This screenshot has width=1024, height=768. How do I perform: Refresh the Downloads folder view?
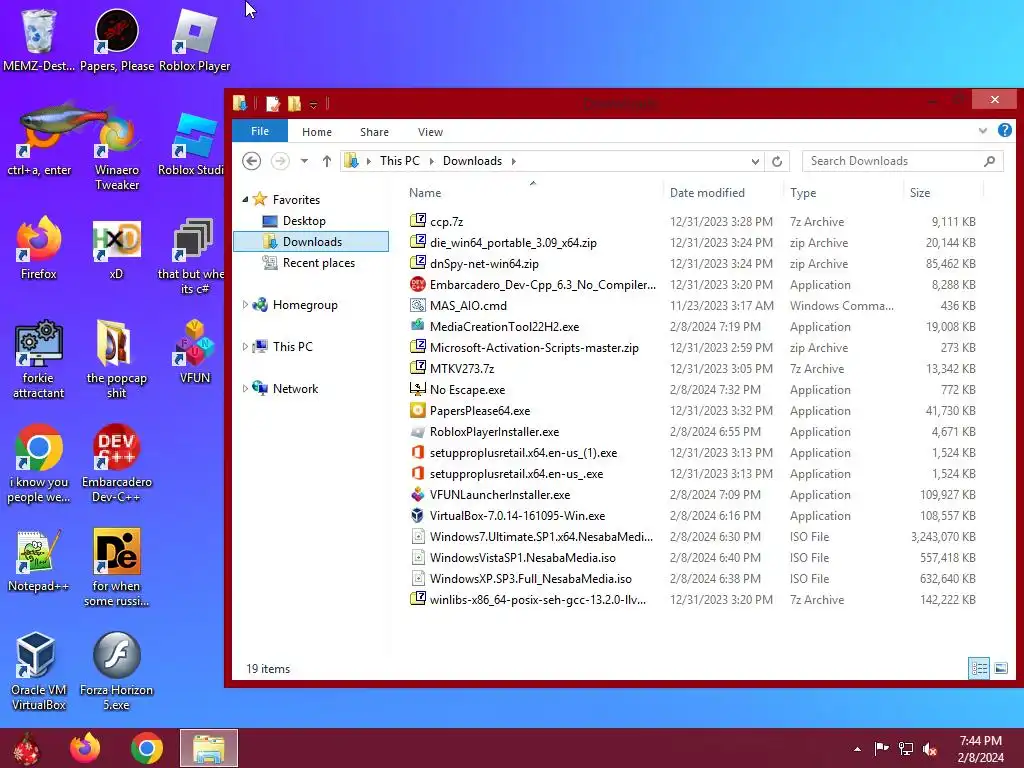[x=776, y=161]
